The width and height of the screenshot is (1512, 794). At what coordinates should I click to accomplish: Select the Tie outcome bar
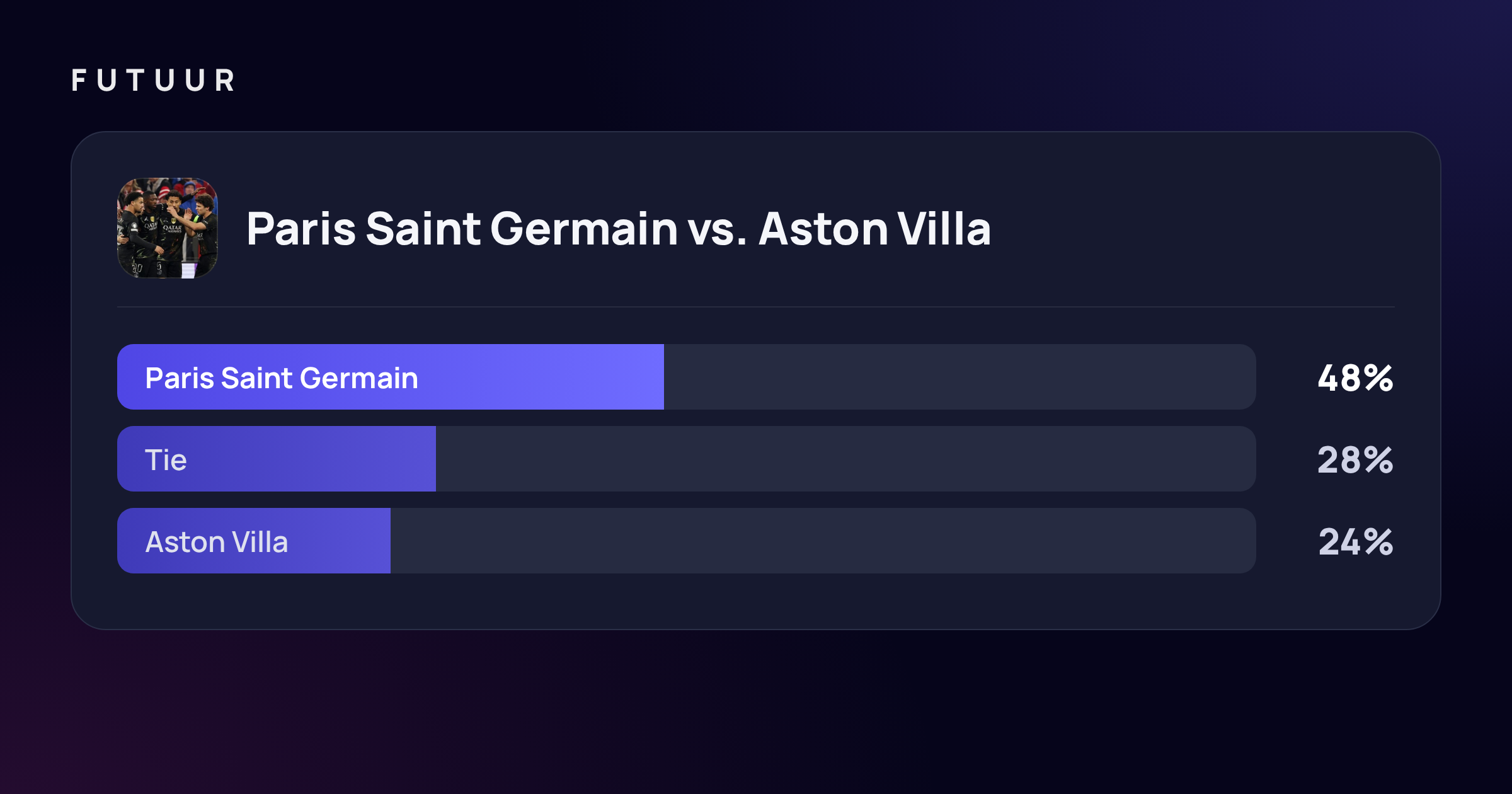point(687,459)
